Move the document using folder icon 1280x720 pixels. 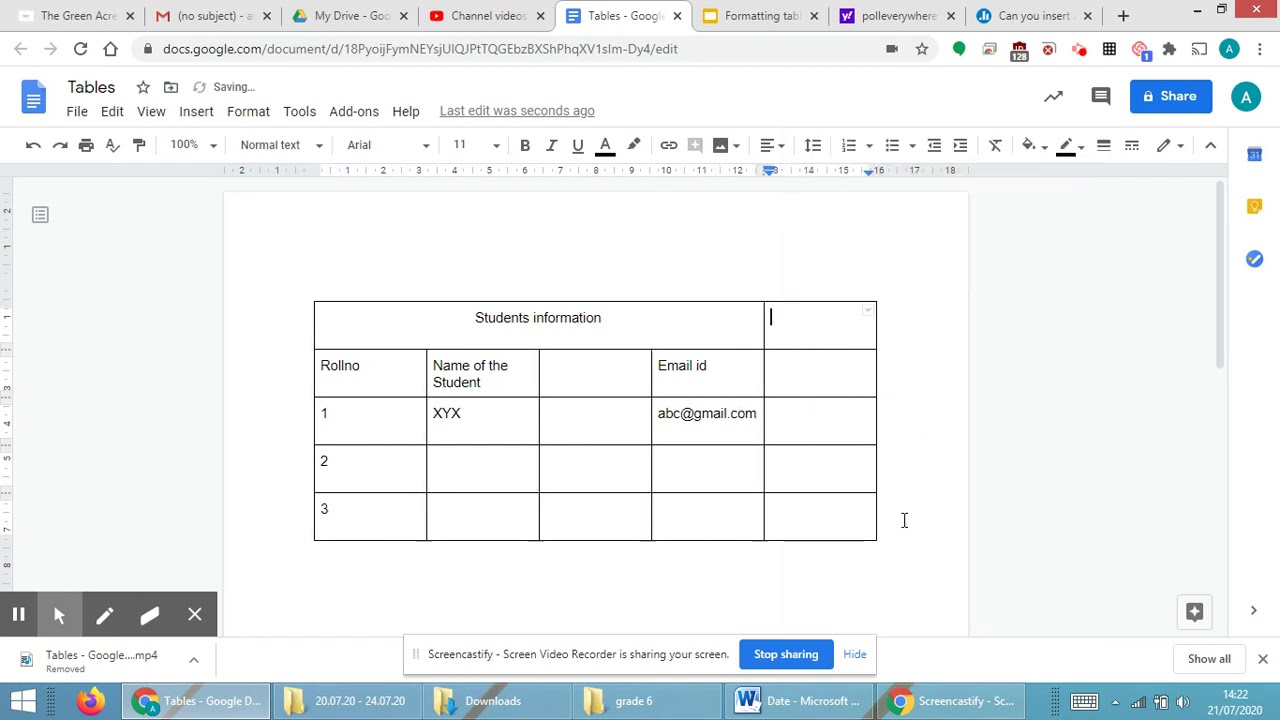point(171,87)
